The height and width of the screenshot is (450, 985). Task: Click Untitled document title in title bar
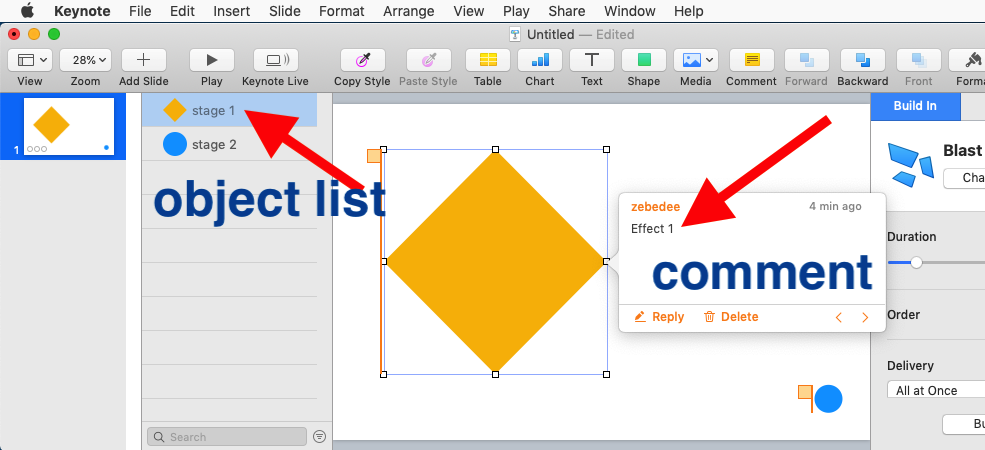pos(550,35)
